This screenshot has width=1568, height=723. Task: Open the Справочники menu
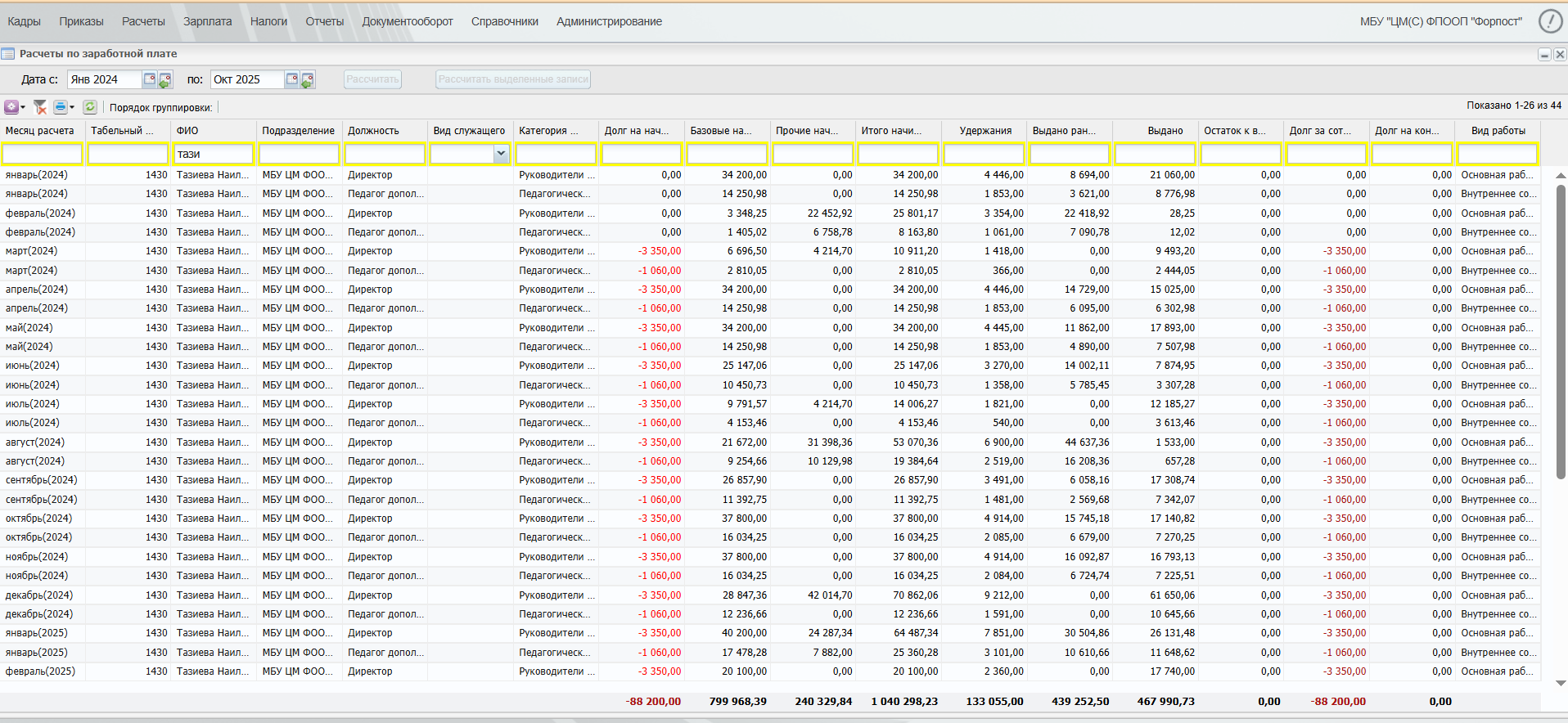[504, 21]
